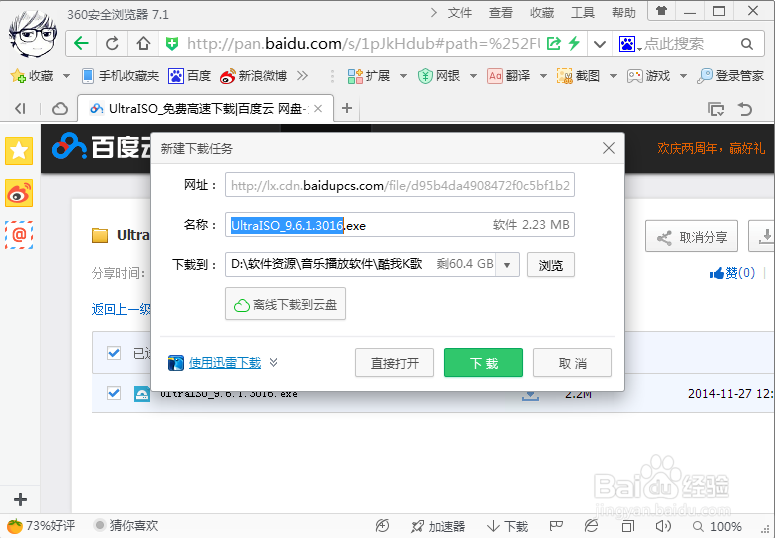Open address bar history dropdown
The height and width of the screenshot is (538, 775).
600,44
